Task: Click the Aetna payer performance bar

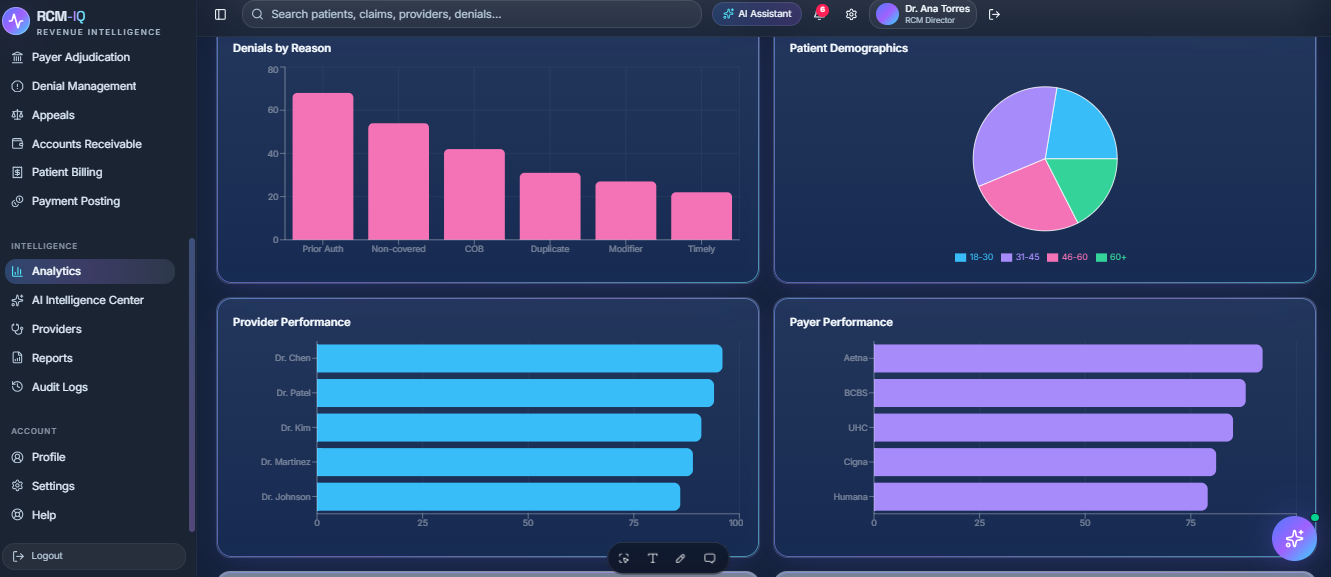Action: coord(1068,358)
